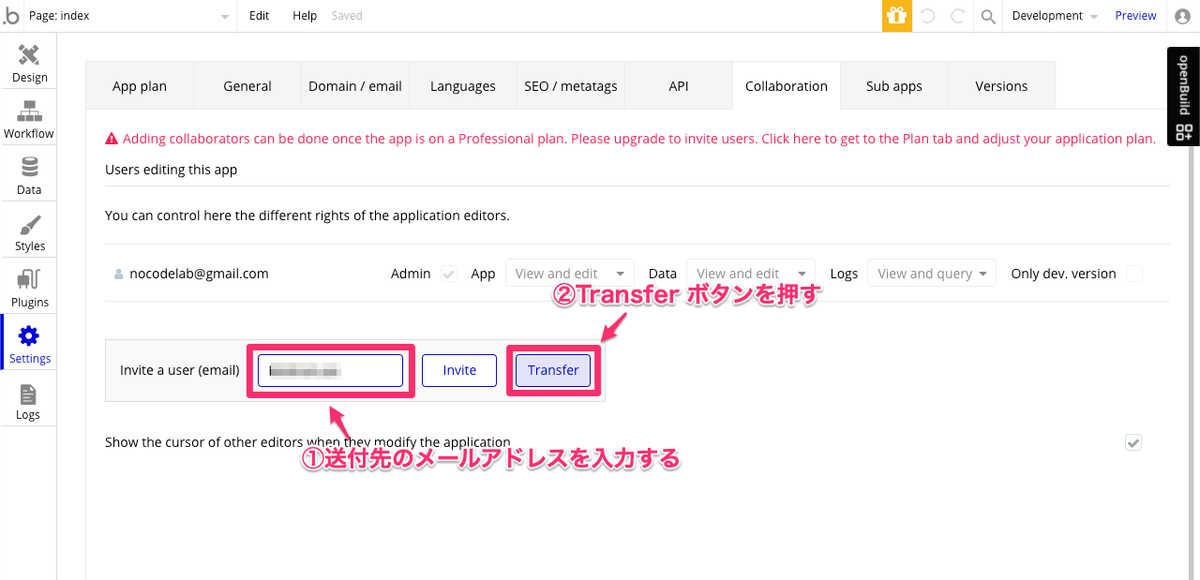Switch to the Sub apps tab
Screen dimensions: 1200x580
(894, 86)
